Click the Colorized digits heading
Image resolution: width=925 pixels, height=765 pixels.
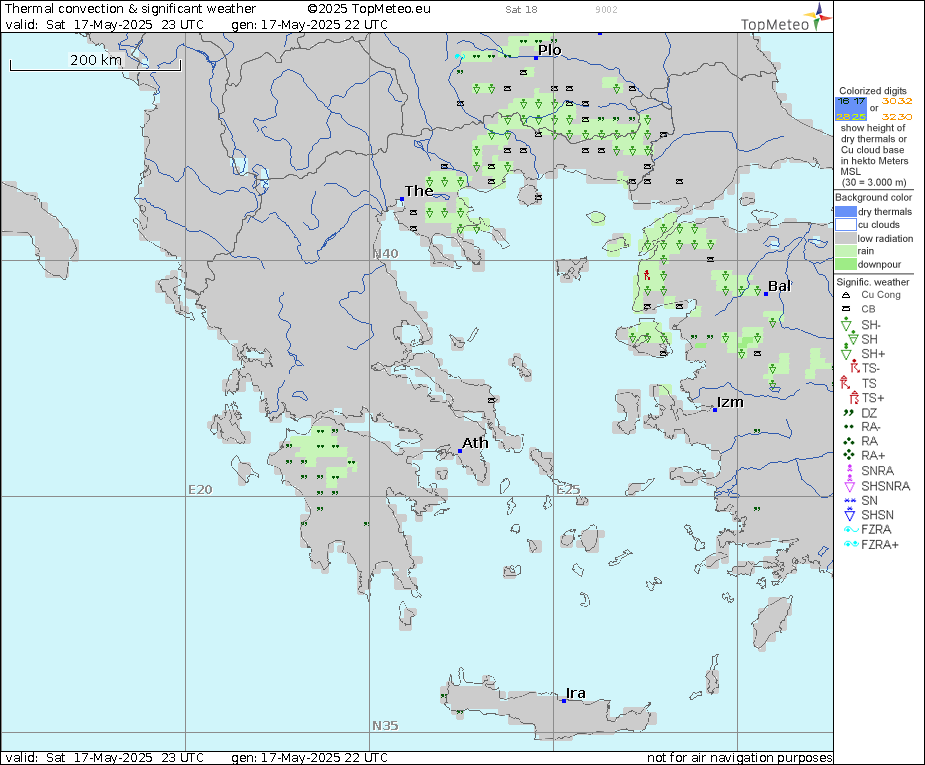(872, 91)
